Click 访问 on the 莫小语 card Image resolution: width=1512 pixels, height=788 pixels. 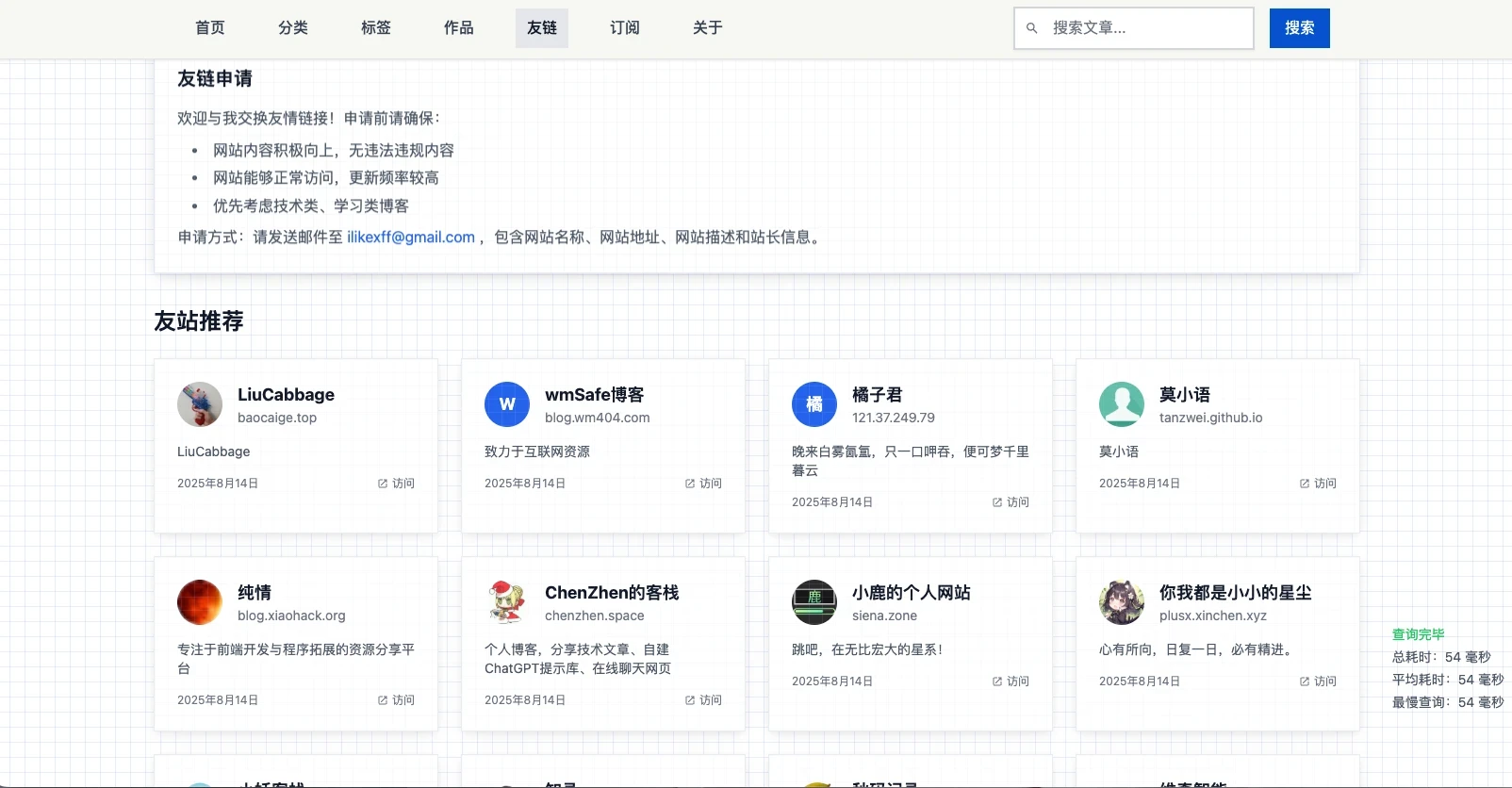pyautogui.click(x=1318, y=484)
